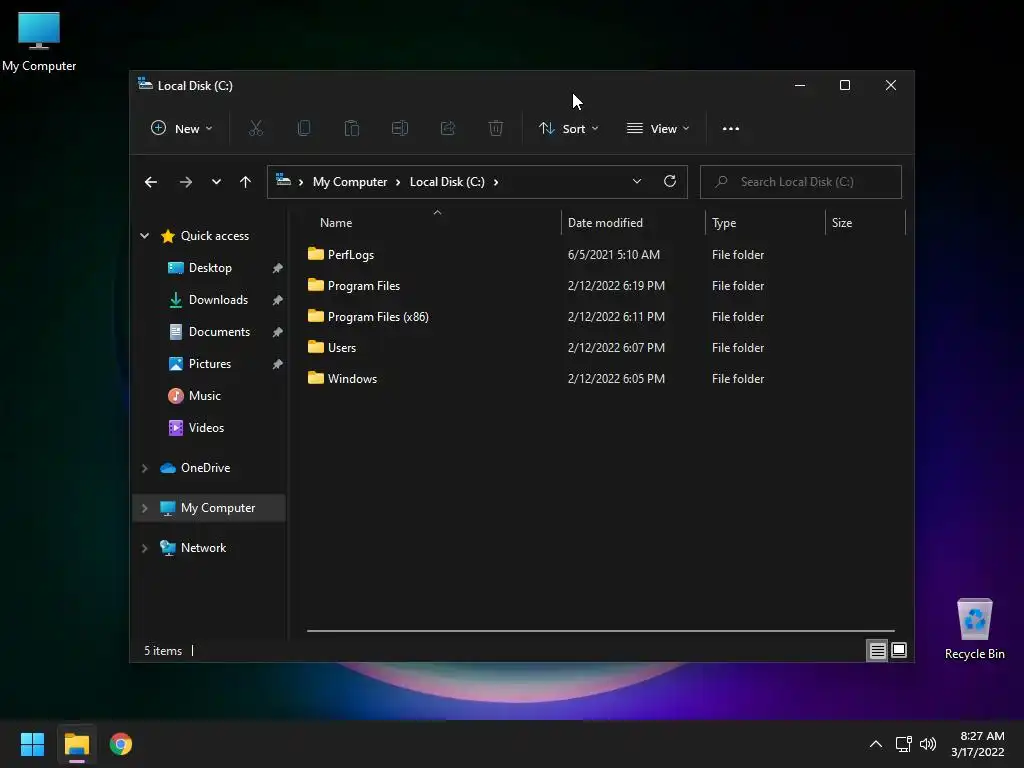1024x768 pixels.
Task: Select the PerfLogs folder icon
Action: coord(316,254)
